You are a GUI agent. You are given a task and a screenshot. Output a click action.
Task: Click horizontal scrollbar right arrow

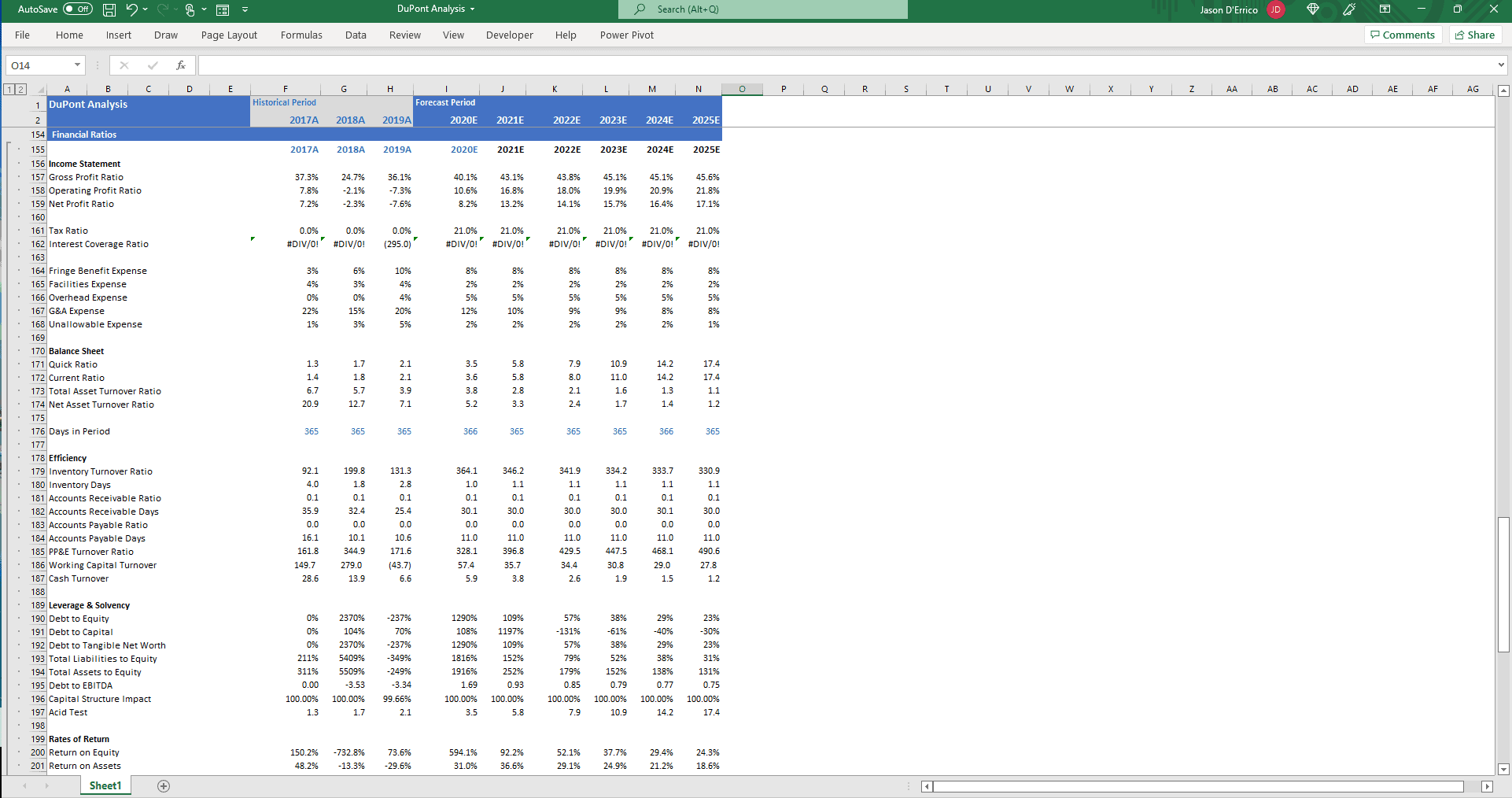tap(1487, 786)
